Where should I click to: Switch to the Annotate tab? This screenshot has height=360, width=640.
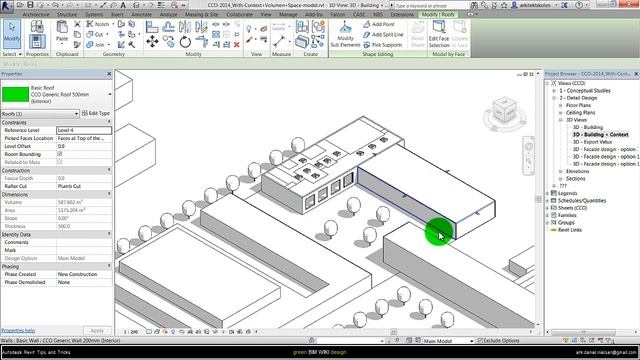[x=141, y=14]
